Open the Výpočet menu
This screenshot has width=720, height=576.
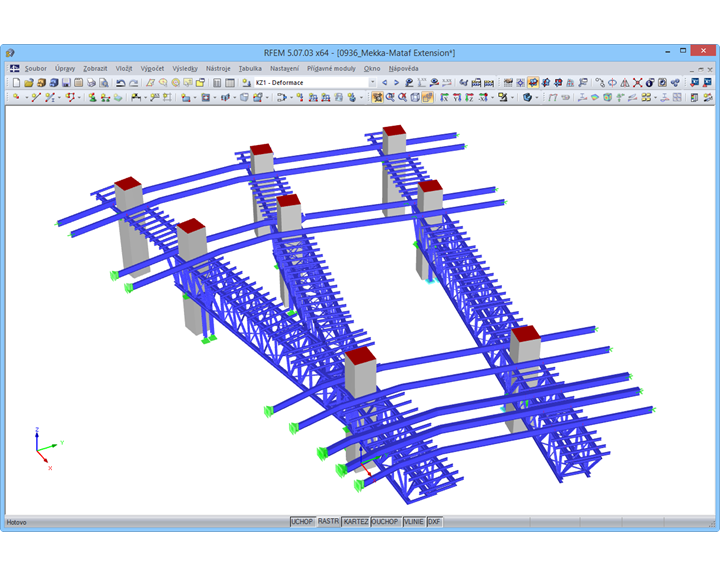[x=152, y=68]
